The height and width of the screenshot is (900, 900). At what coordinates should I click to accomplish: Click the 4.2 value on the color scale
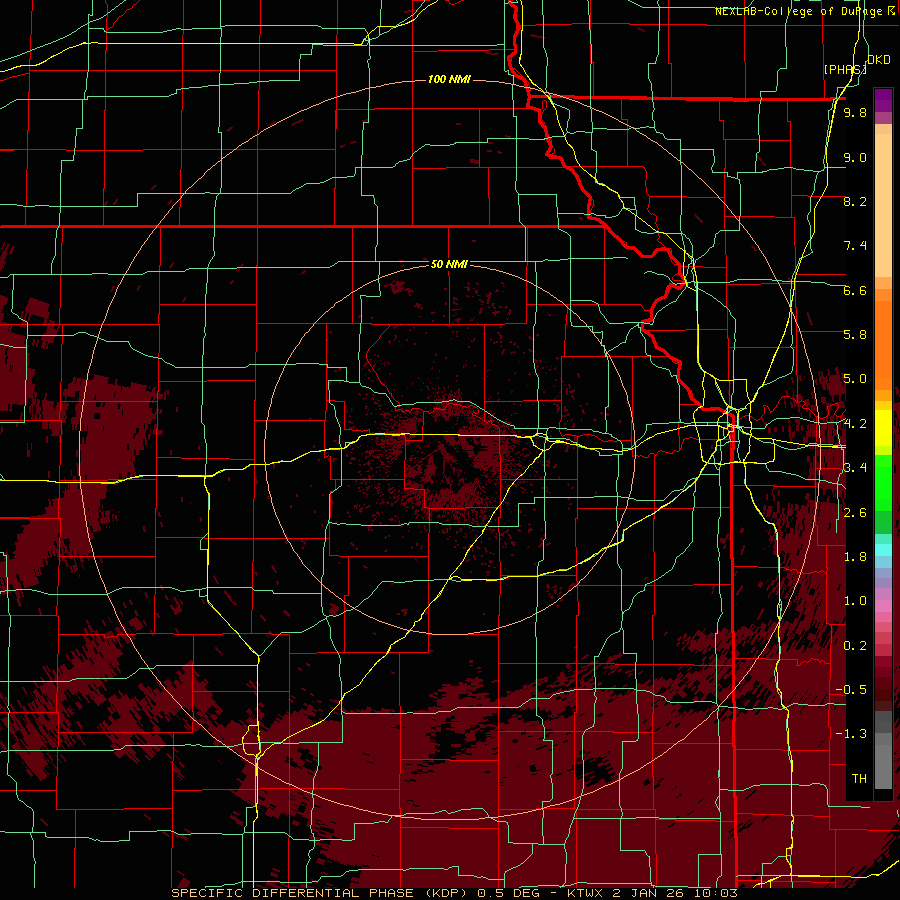click(855, 424)
